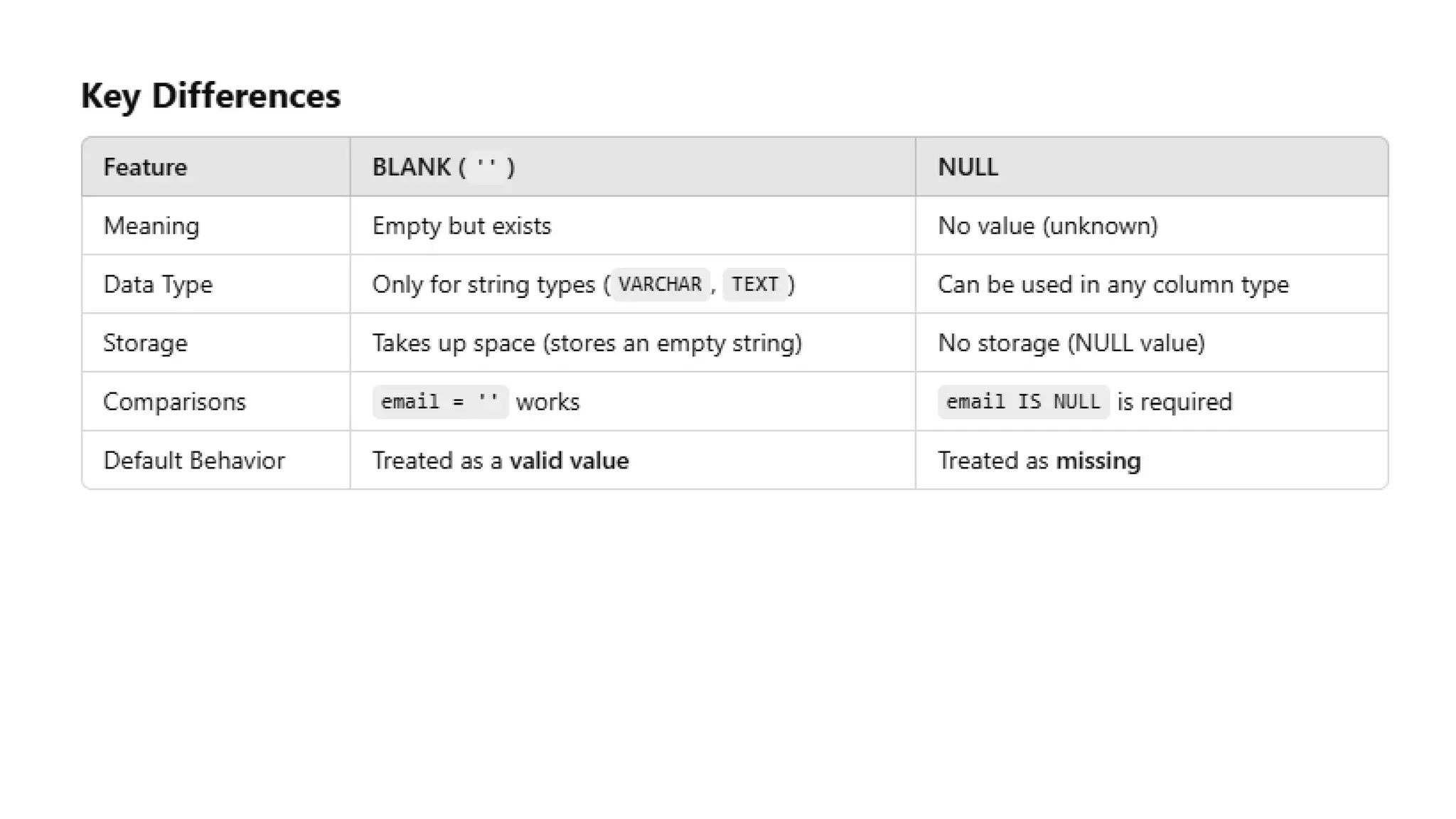
Task: Click the VARCHAR code tag
Action: point(660,284)
